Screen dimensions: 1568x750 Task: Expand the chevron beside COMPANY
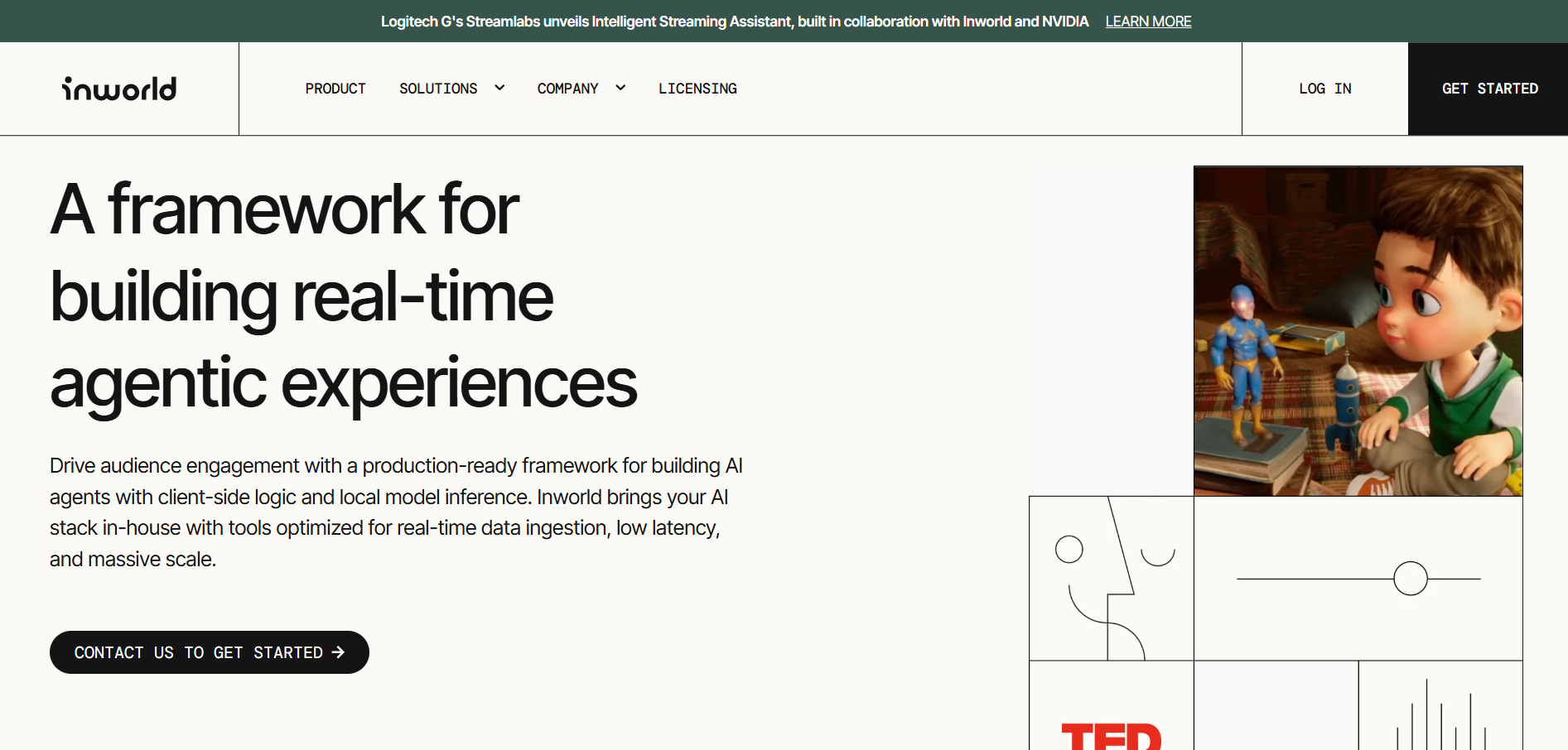(620, 88)
